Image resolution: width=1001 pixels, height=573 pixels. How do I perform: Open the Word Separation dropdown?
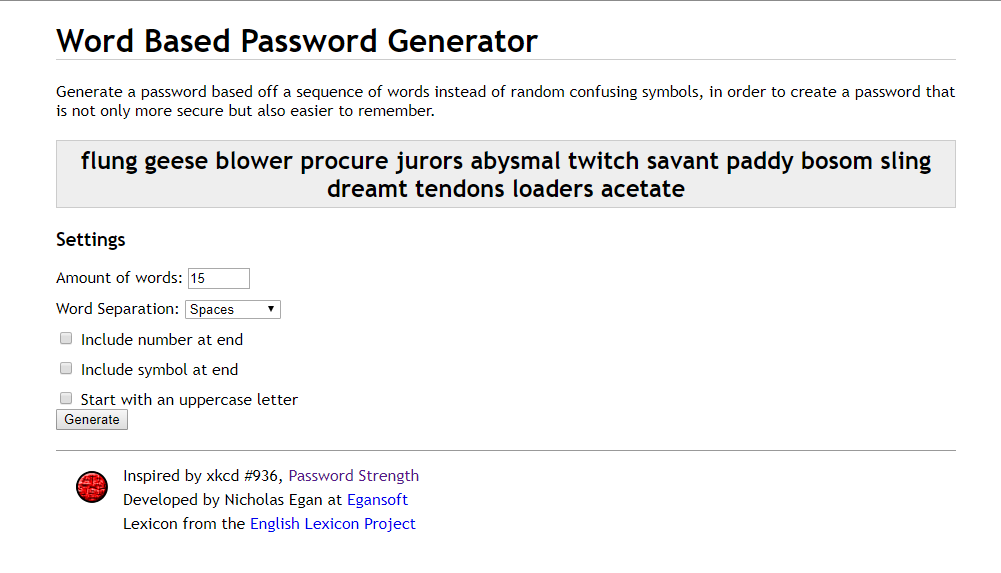click(x=233, y=309)
